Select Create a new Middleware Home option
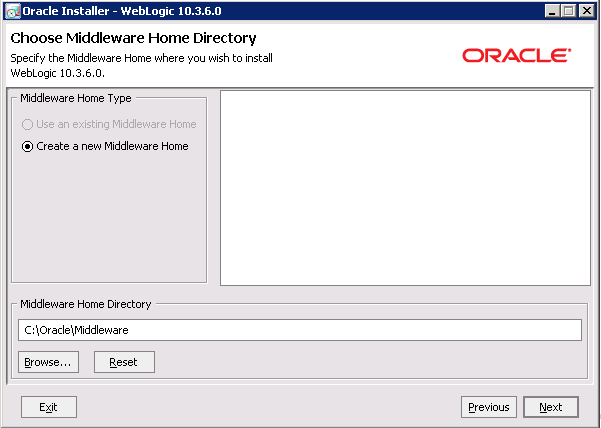This screenshot has width=601, height=428. 105,146
